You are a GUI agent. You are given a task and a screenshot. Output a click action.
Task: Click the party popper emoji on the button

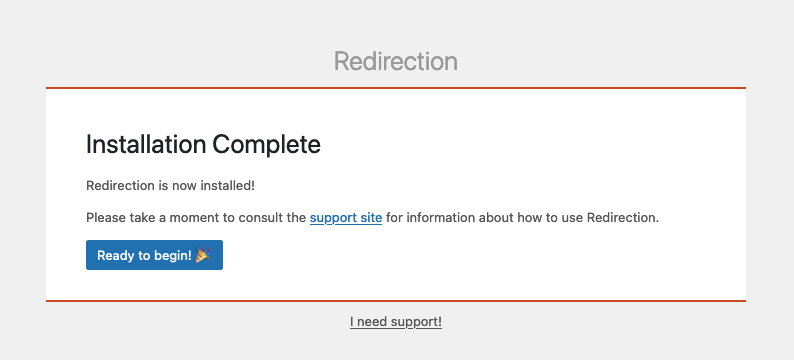point(204,255)
